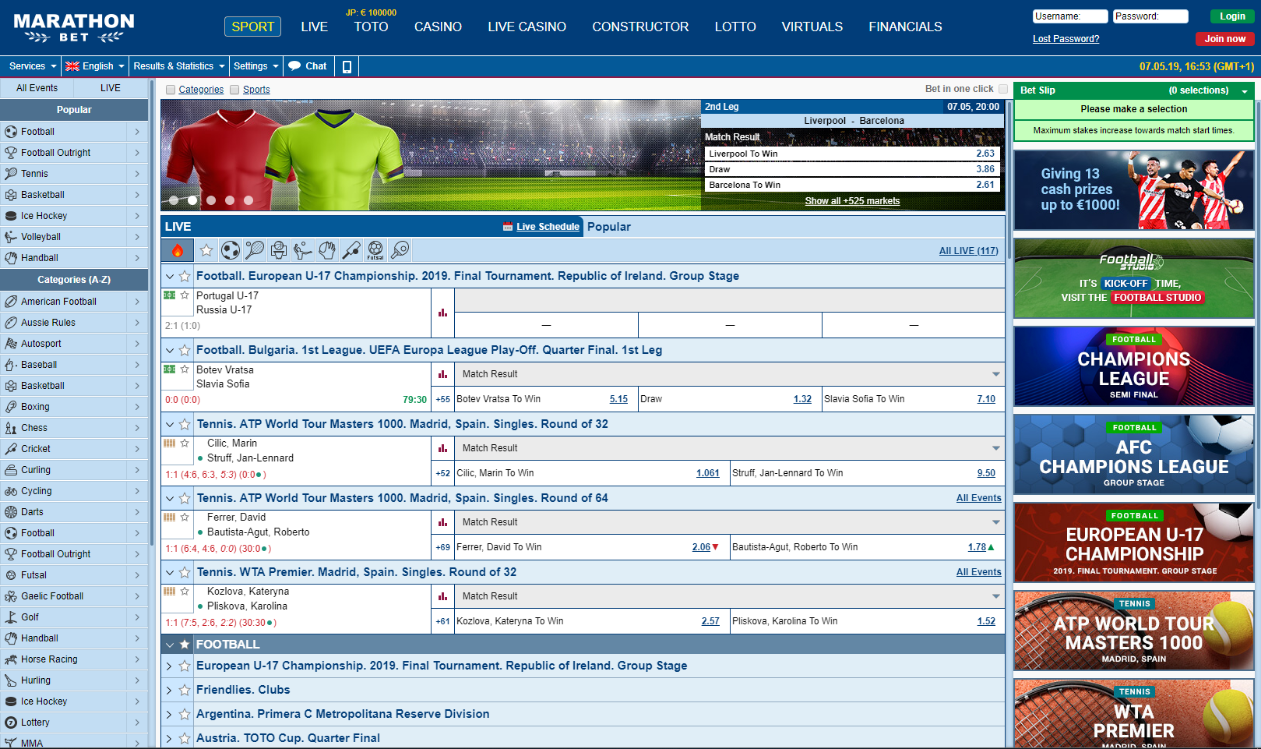Open the CONSTRUCTOR navigation item
This screenshot has height=749, width=1261.
tap(640, 27)
